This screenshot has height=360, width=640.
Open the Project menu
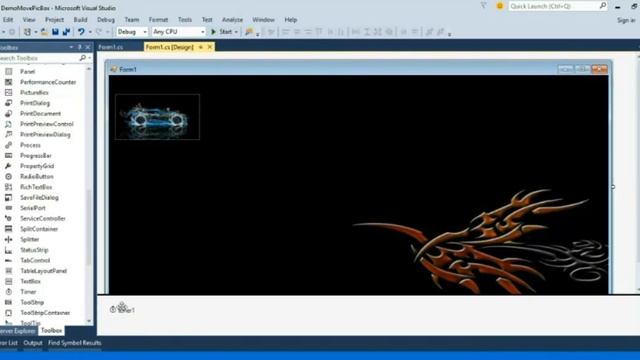[x=54, y=20]
